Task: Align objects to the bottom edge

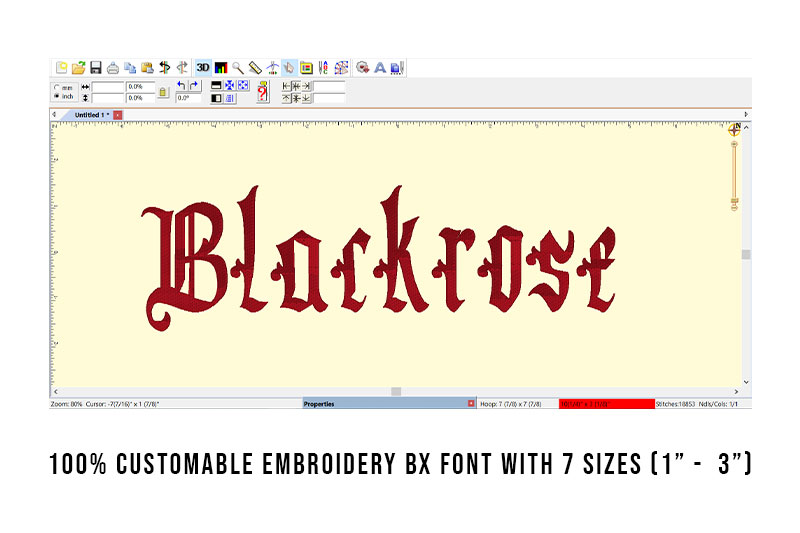Action: pyautogui.click(x=306, y=98)
